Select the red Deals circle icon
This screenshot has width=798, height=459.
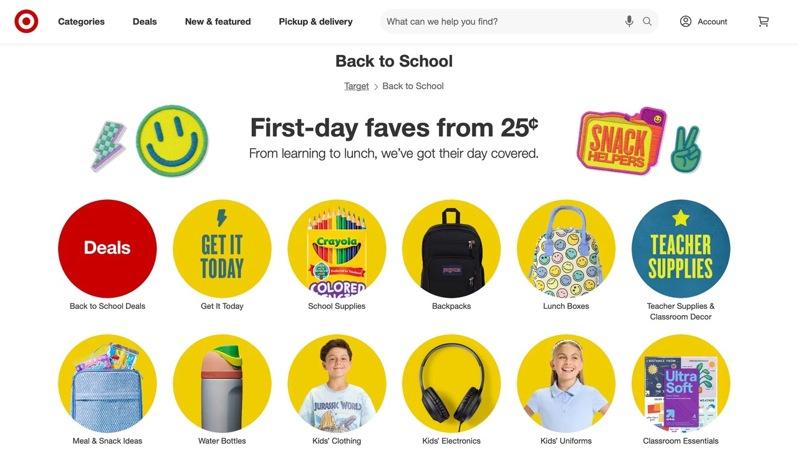(x=107, y=248)
